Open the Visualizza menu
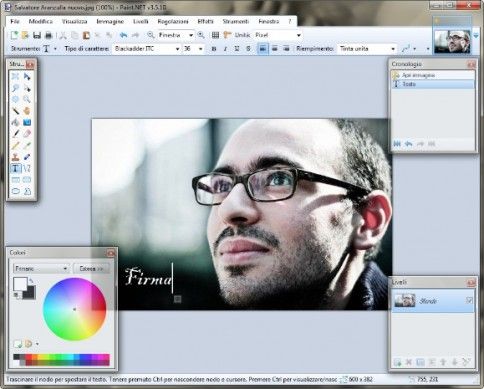Image resolution: width=484 pixels, height=389 pixels. 74,21
